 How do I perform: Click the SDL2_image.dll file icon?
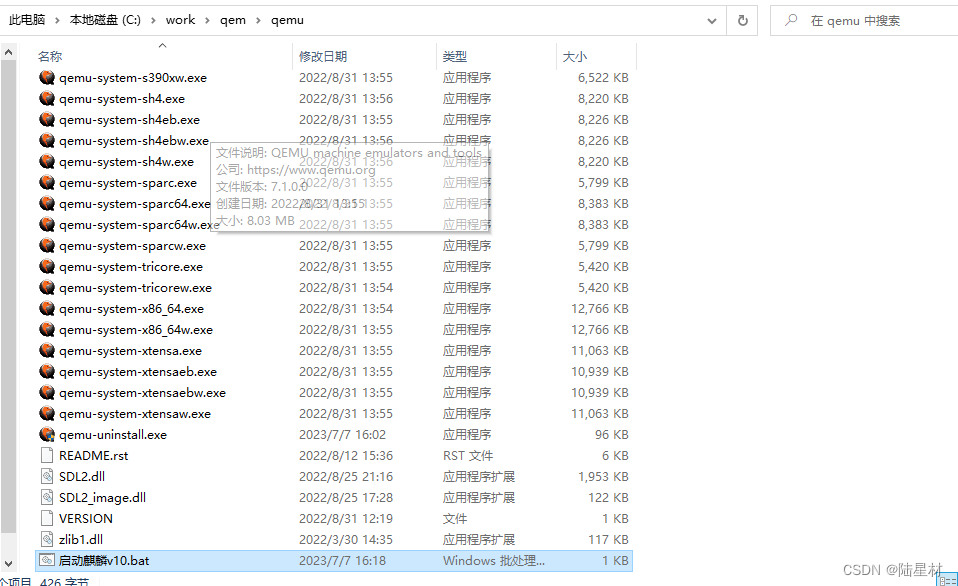point(47,497)
